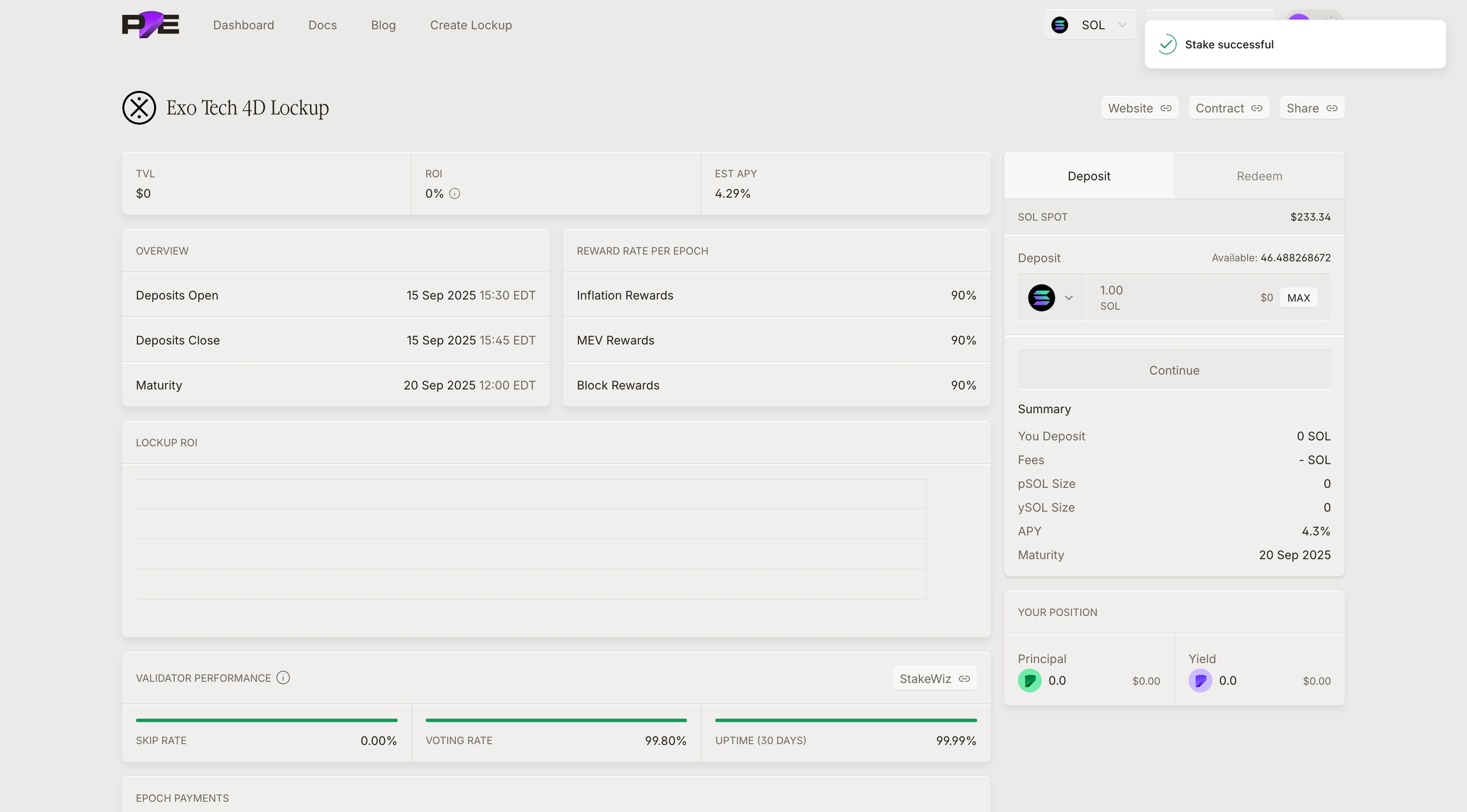Click Validator Performance info icon
This screenshot has height=812, width=1467.
[x=283, y=678]
